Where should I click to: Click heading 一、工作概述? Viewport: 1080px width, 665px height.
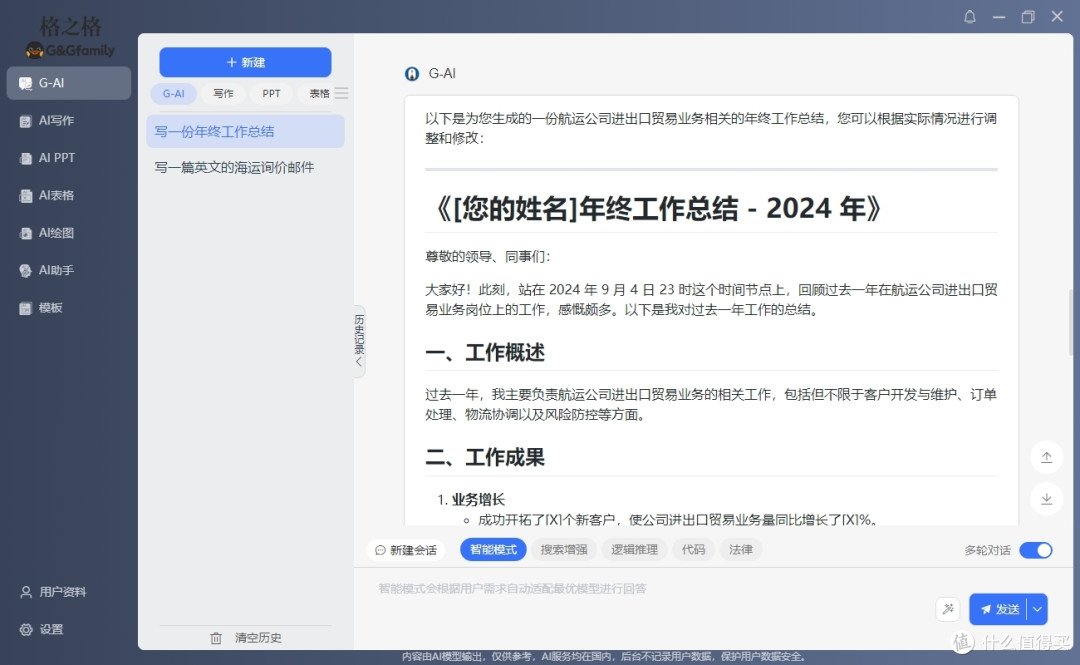(x=485, y=353)
